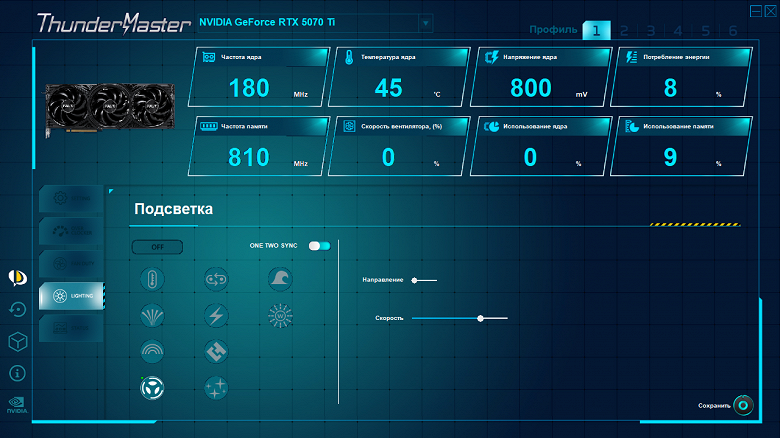Click the memory clock icon
This screenshot has height=438, width=780.
(x=208, y=126)
